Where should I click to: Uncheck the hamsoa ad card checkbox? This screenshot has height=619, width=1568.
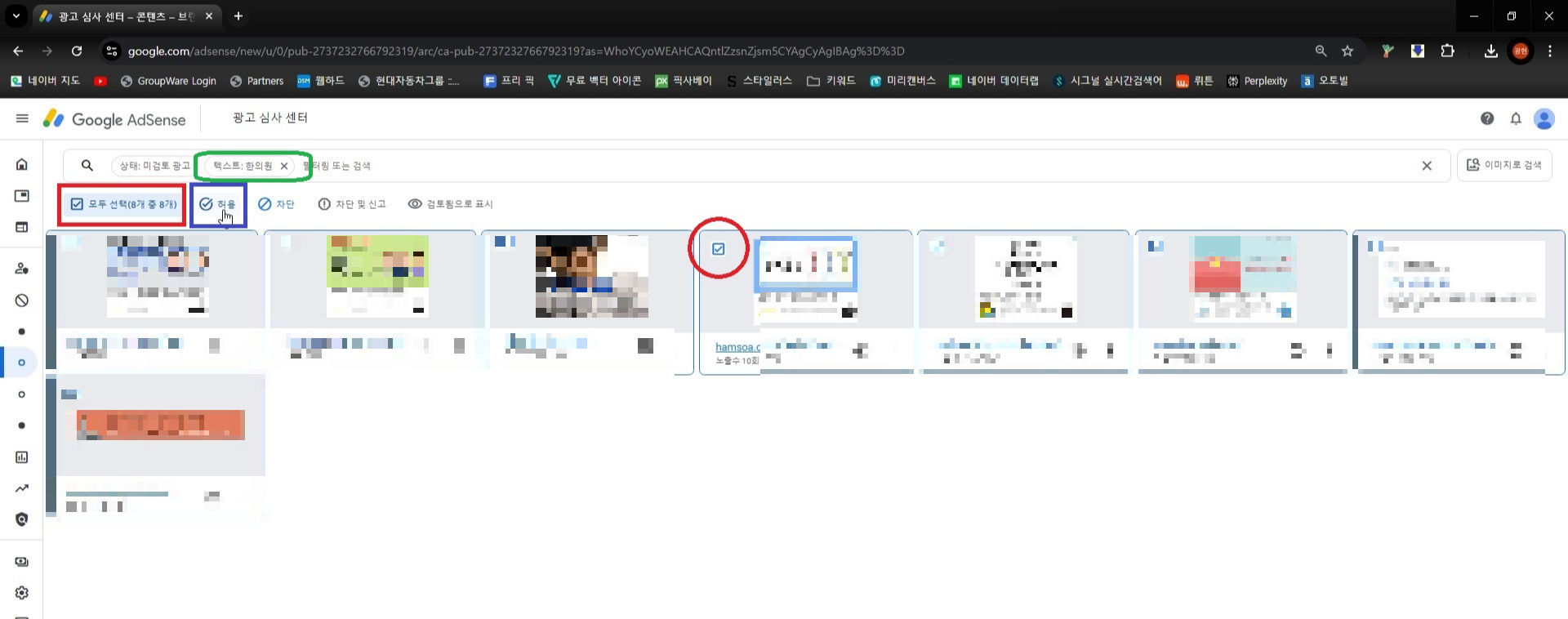719,249
